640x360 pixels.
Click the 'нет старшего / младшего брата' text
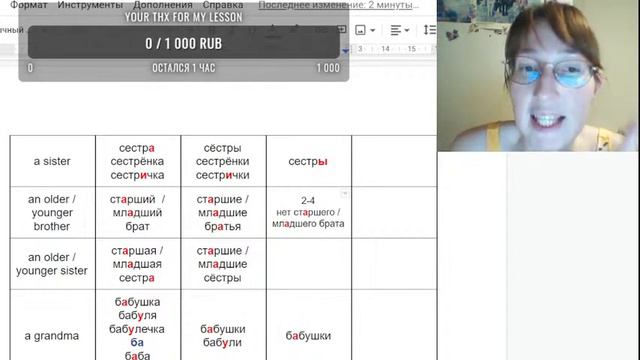[x=308, y=218]
